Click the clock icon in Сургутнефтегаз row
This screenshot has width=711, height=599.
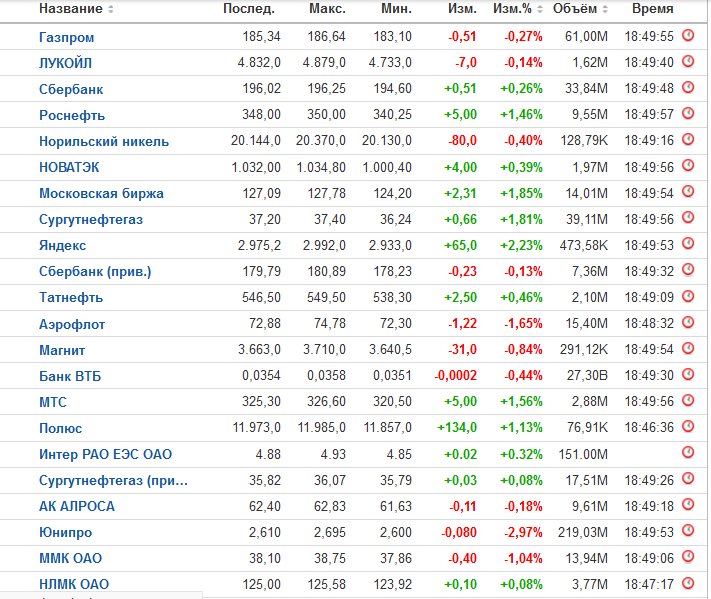tap(688, 217)
